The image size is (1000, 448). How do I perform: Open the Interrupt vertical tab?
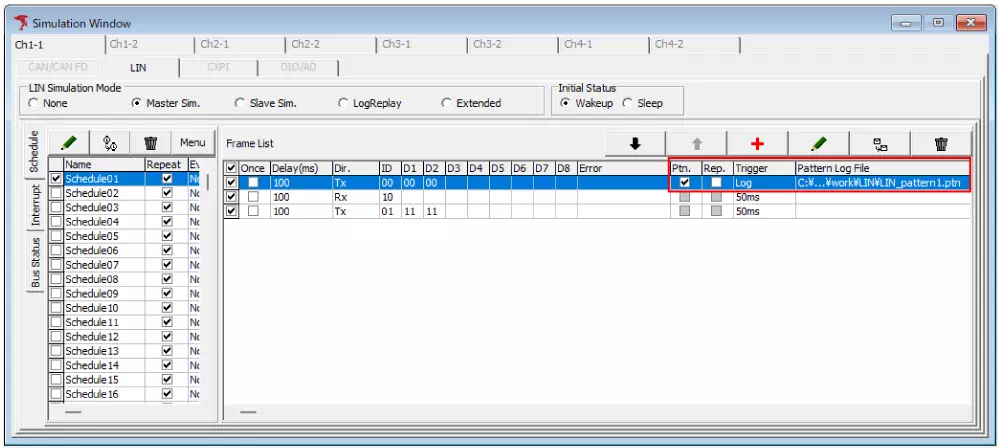click(35, 205)
